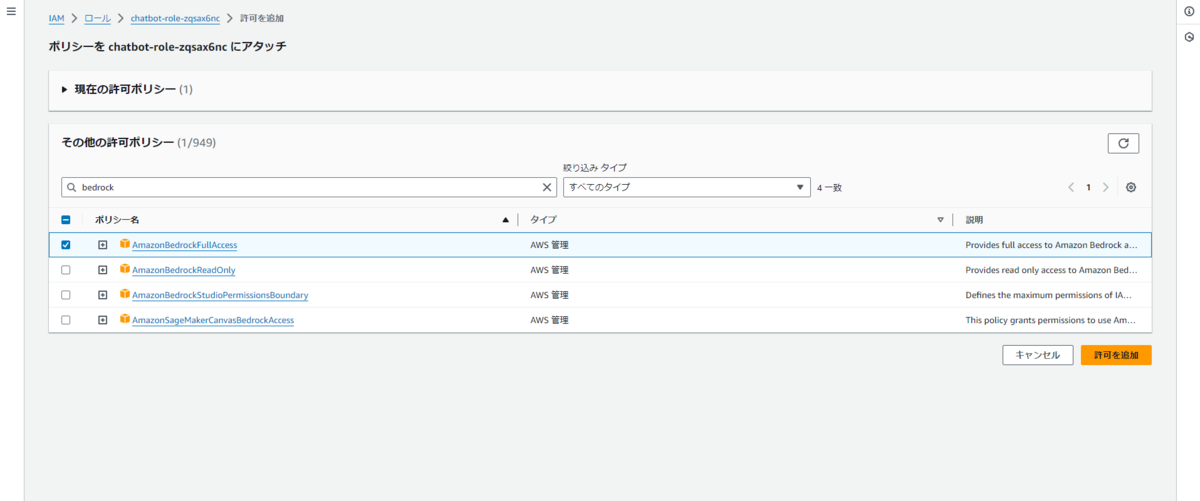Expand AmazonBedrockReadOnly policy details

(x=102, y=270)
